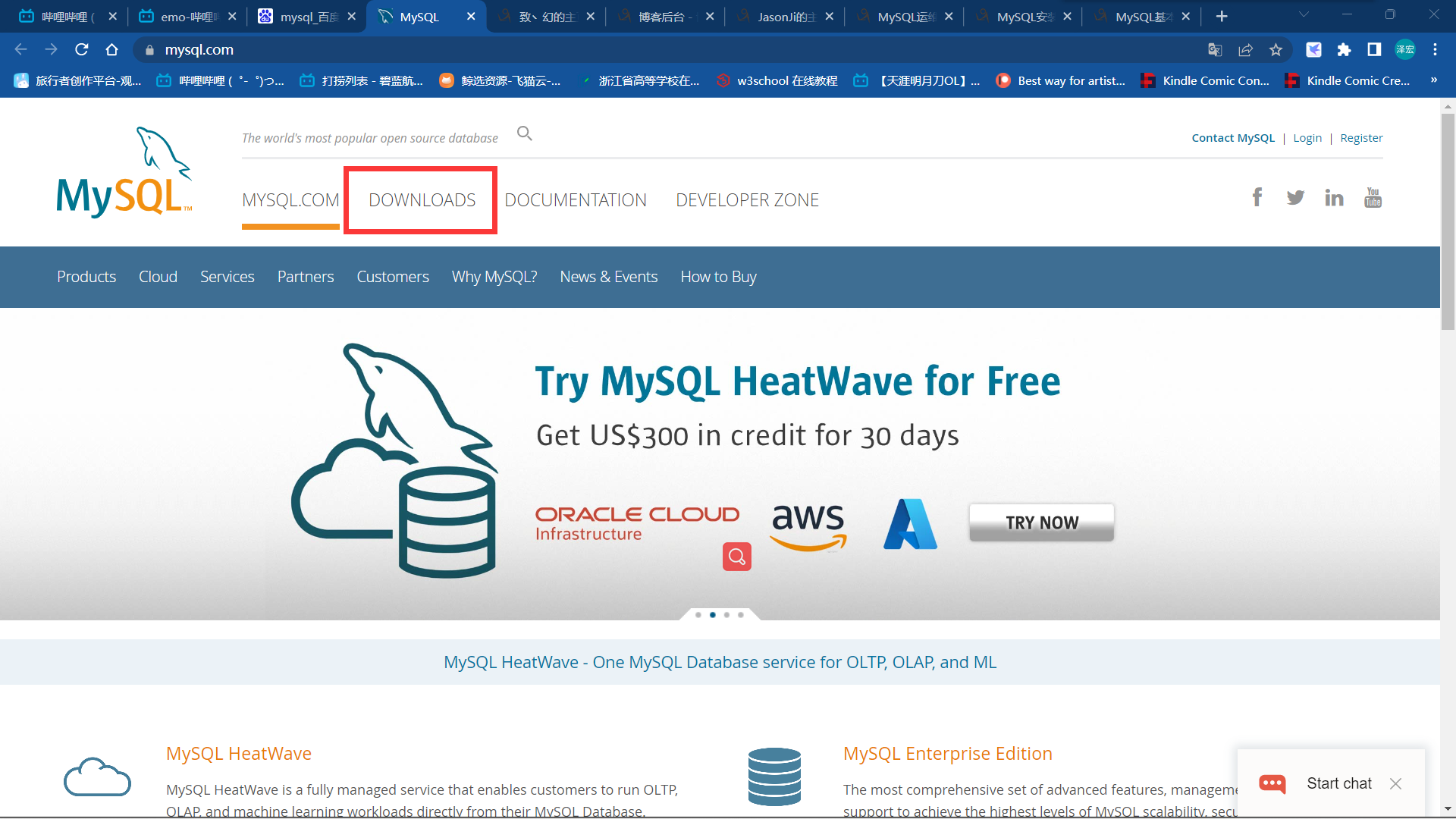Click the TRY NOW button
1456x819 pixels.
coord(1041,522)
